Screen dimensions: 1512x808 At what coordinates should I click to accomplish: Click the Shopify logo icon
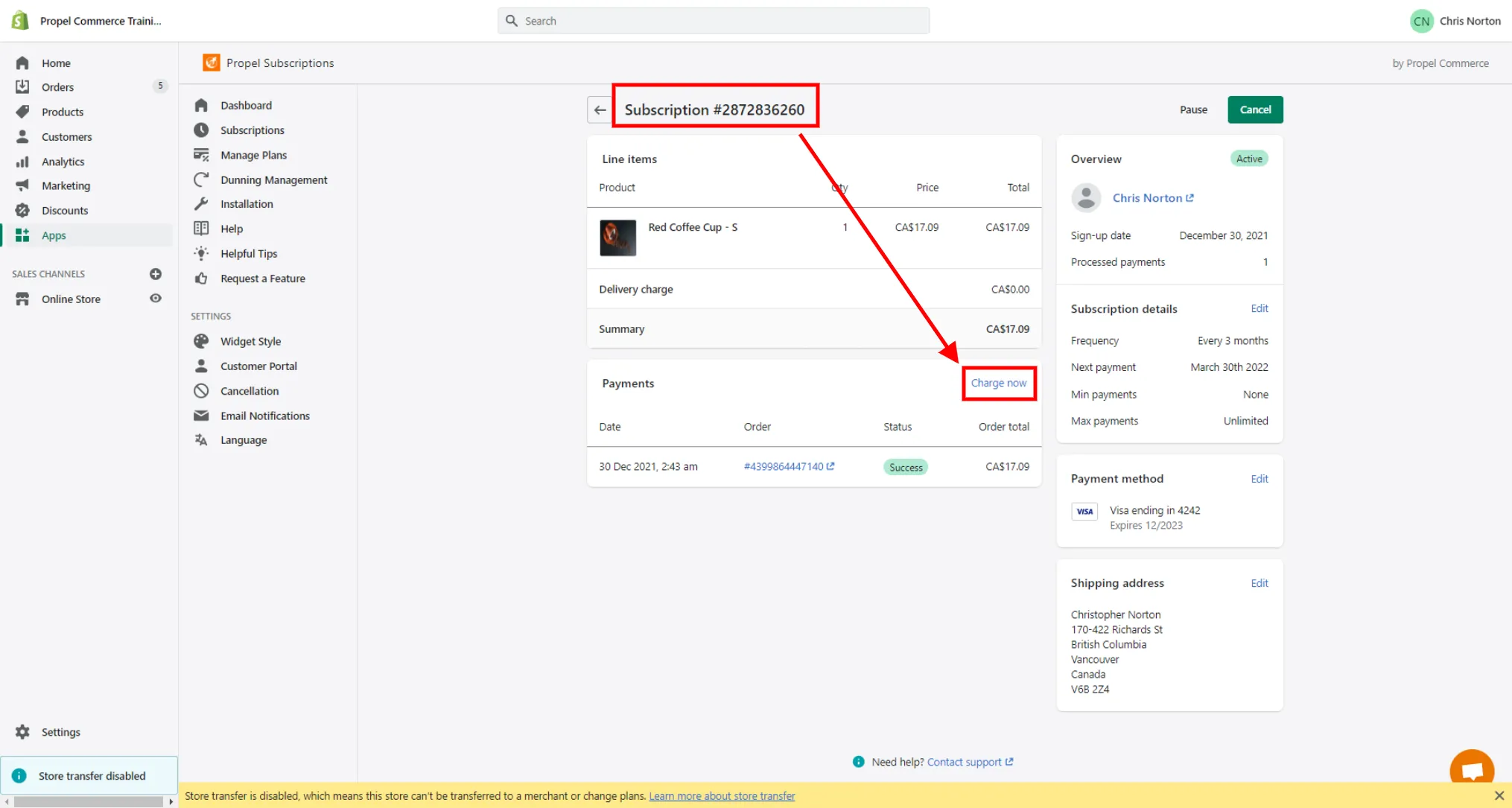pos(20,20)
